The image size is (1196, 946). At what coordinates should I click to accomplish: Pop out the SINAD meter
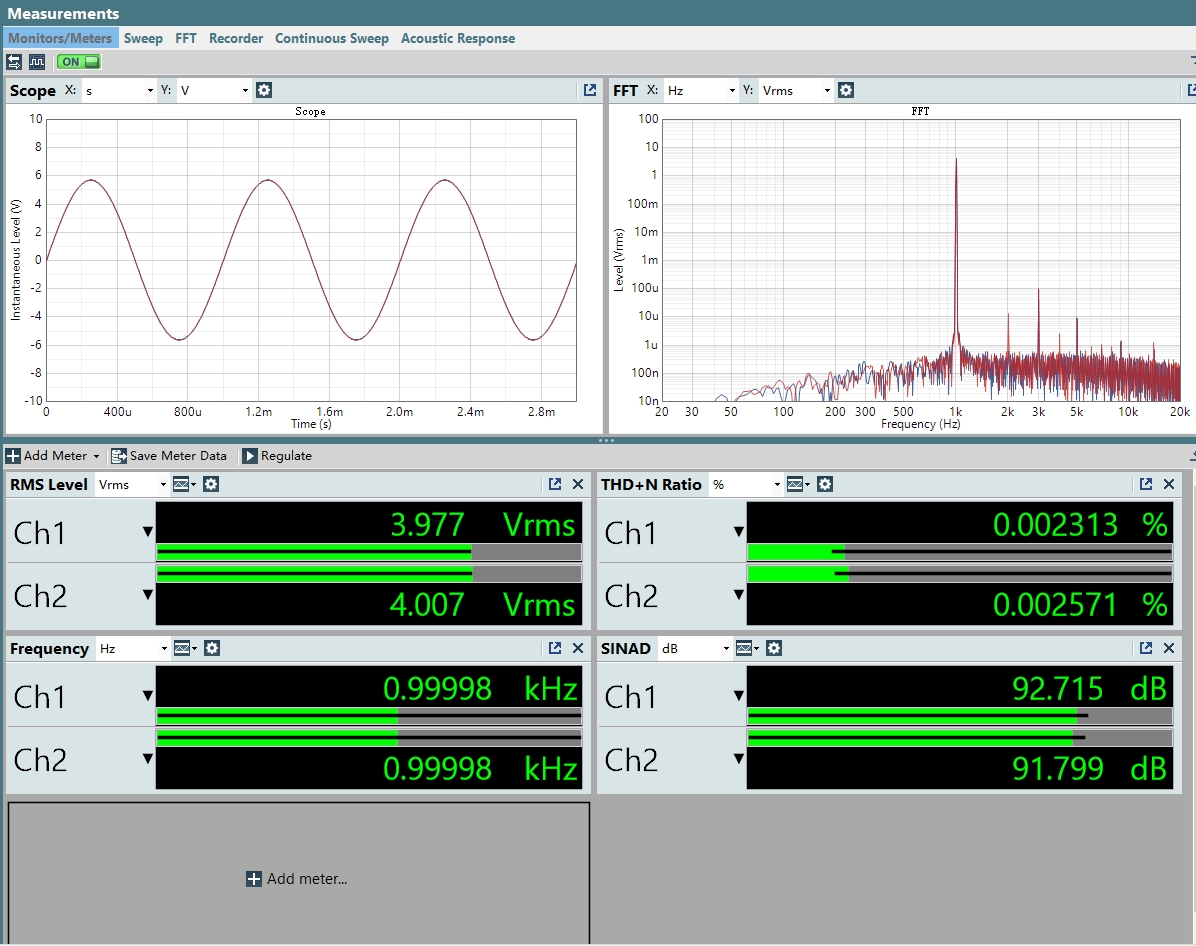pyautogui.click(x=1146, y=648)
